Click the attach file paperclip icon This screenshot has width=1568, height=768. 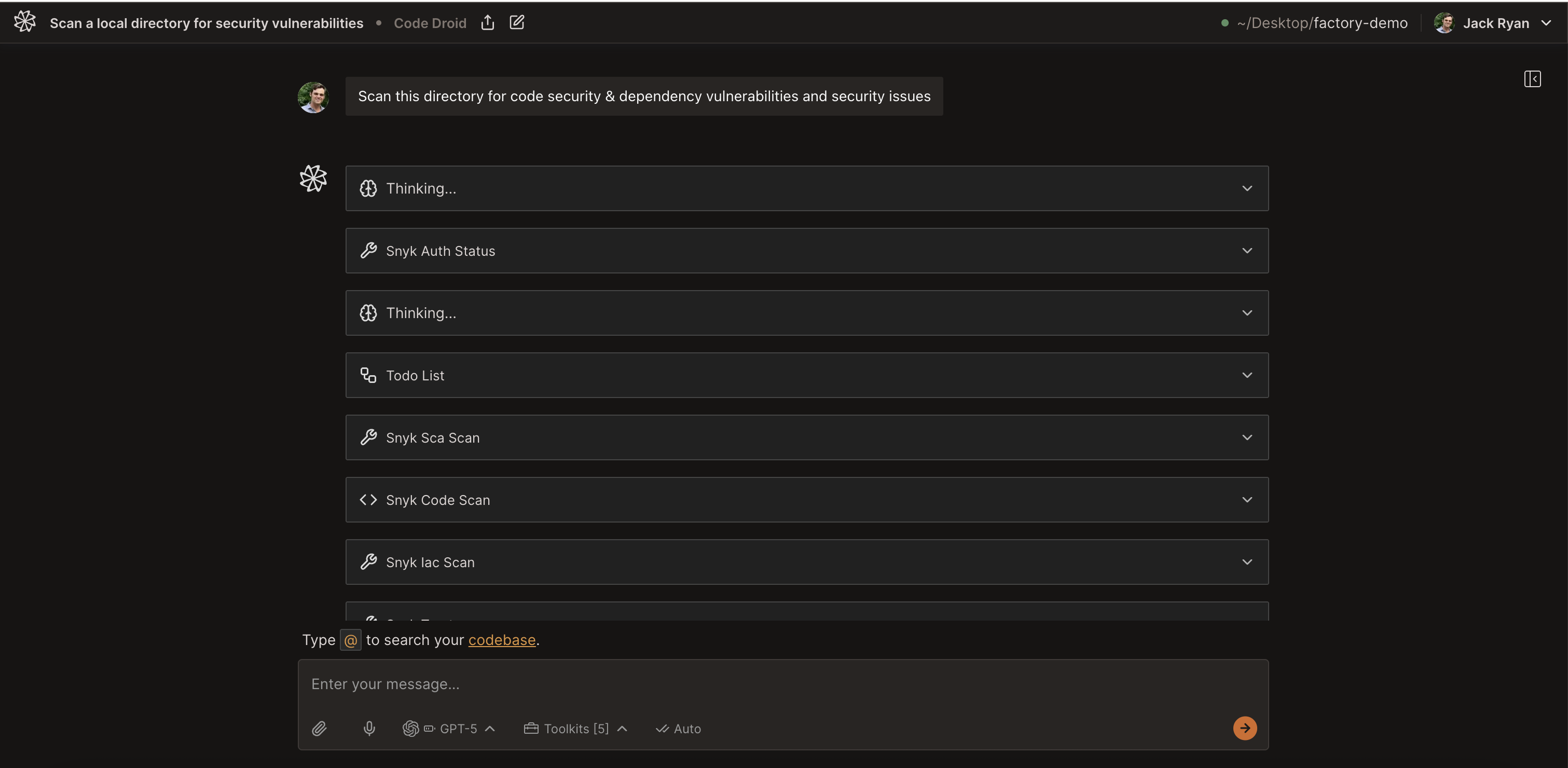click(320, 729)
